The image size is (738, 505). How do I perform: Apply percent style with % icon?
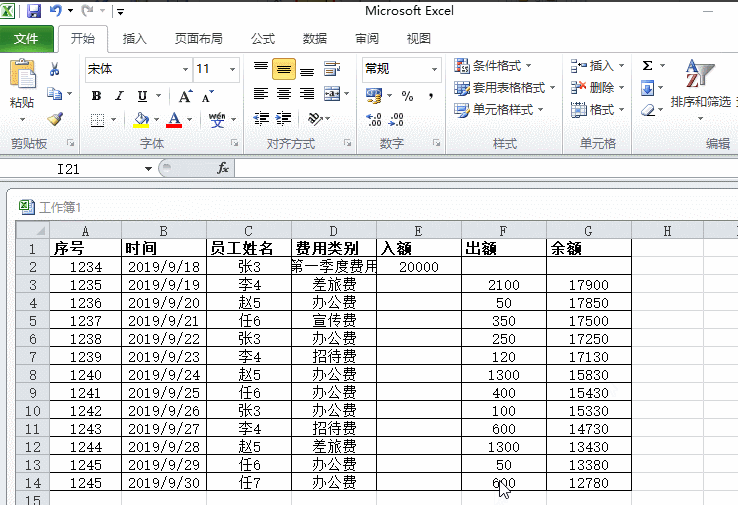pyautogui.click(x=407, y=96)
